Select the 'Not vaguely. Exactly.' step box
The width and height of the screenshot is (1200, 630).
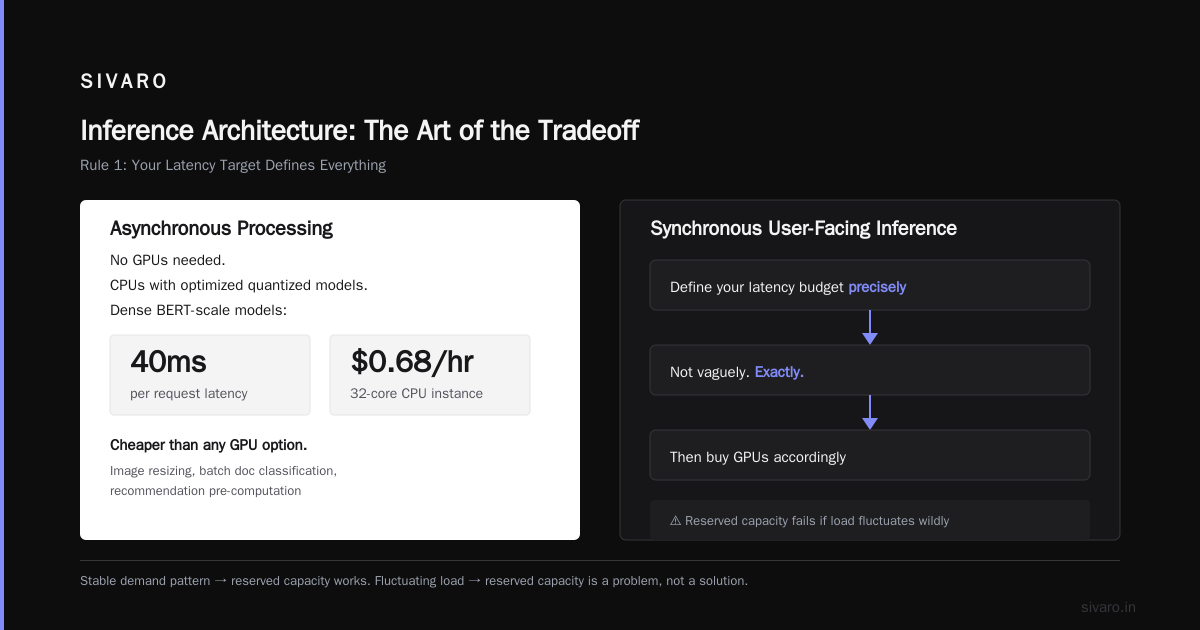[870, 370]
